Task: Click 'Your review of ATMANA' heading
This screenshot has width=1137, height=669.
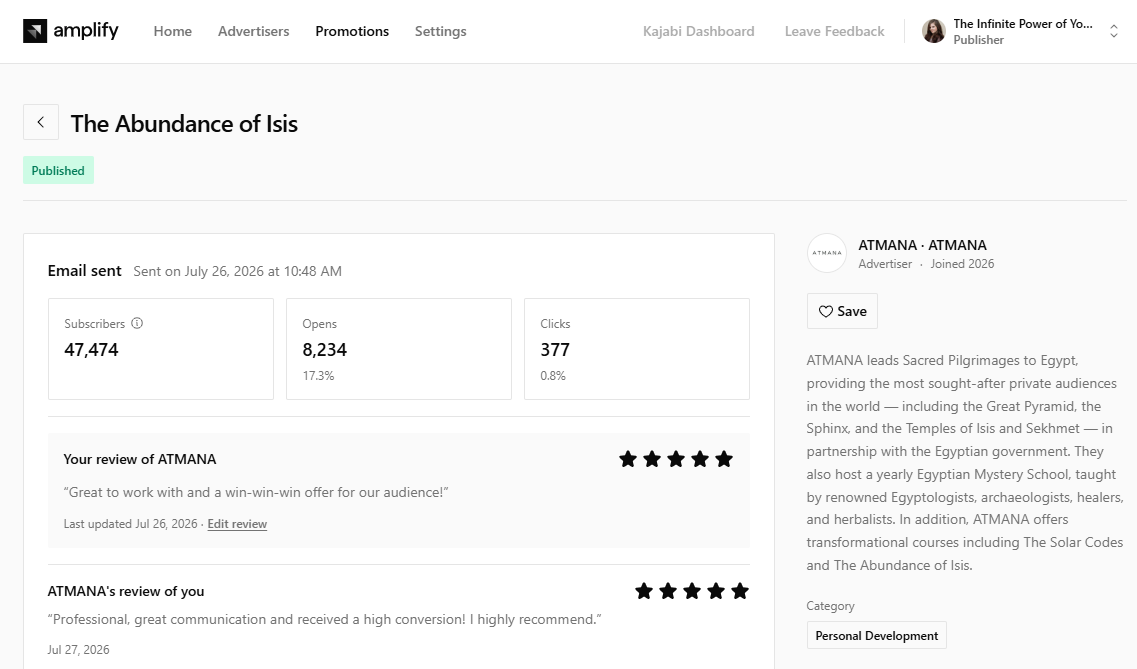Action: coord(140,459)
